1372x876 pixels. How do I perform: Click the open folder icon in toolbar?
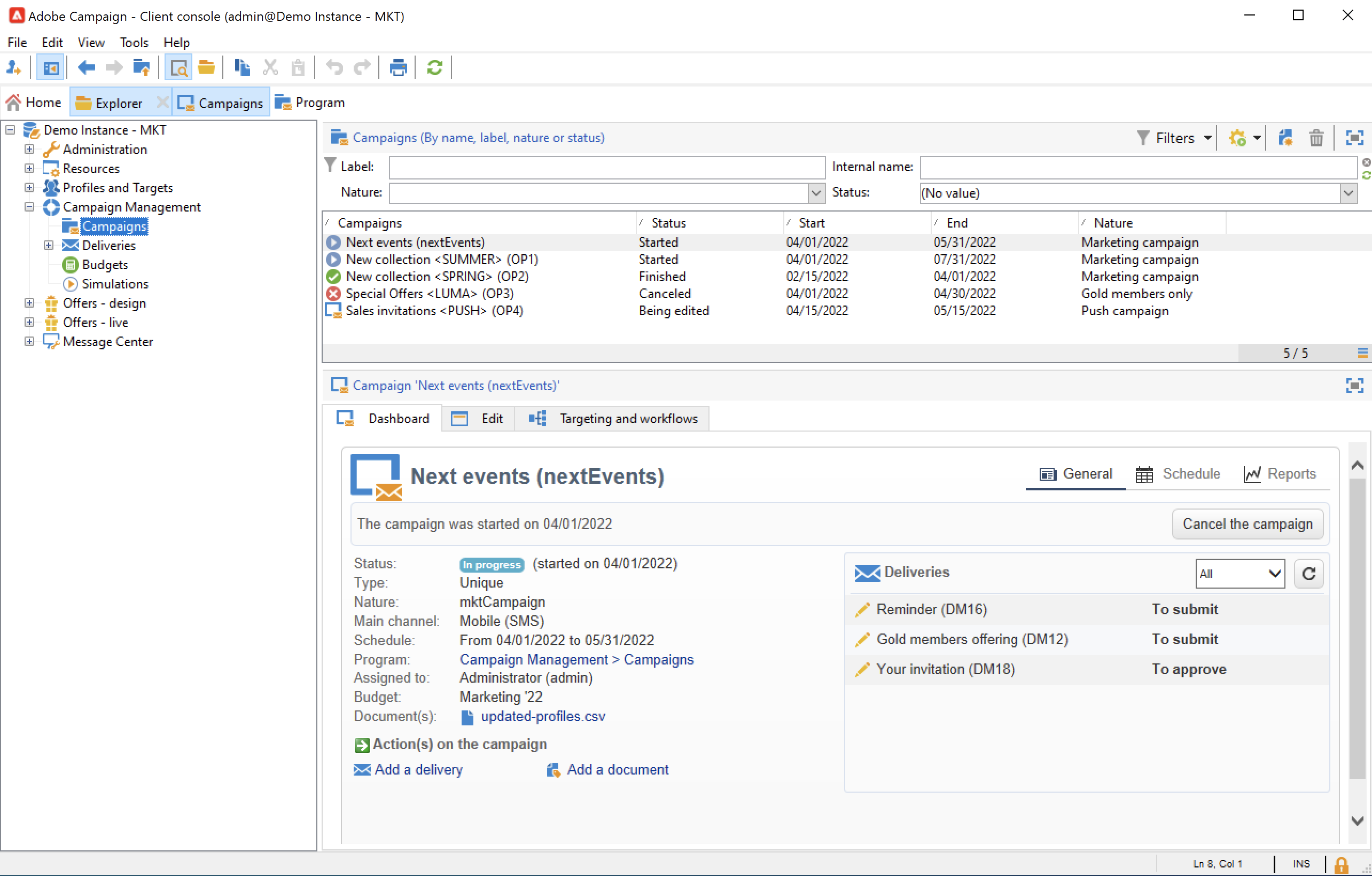tap(206, 68)
